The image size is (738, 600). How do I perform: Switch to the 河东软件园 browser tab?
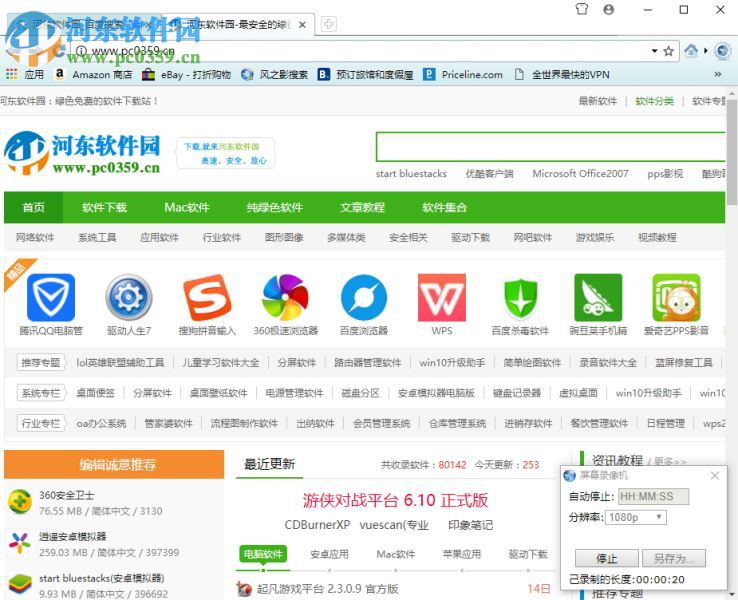[x=238, y=24]
